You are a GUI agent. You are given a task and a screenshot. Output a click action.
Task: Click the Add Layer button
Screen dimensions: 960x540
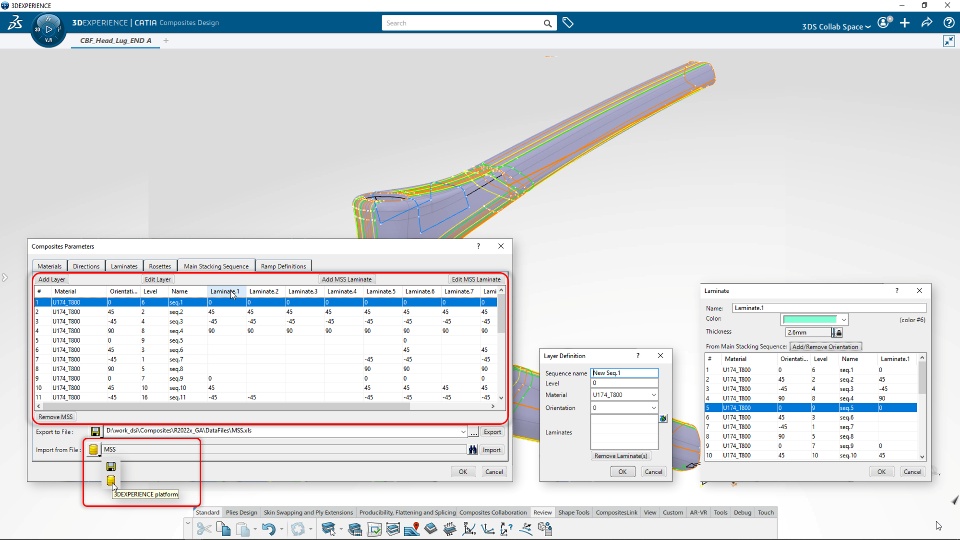(x=51, y=279)
